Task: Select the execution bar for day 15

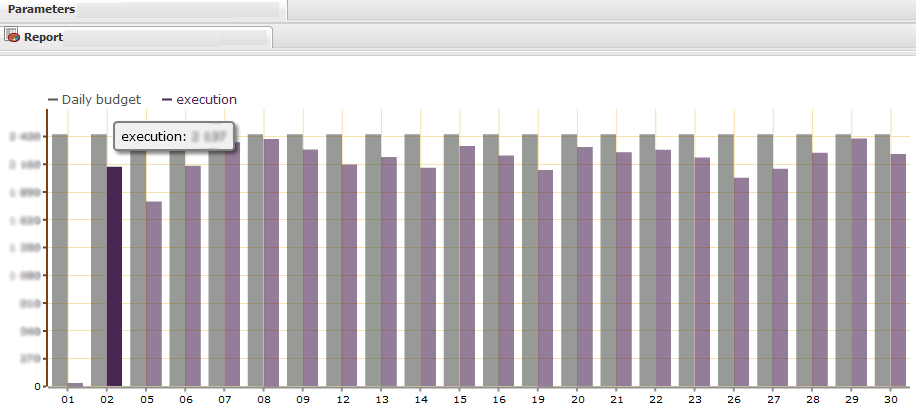Action: point(467,266)
